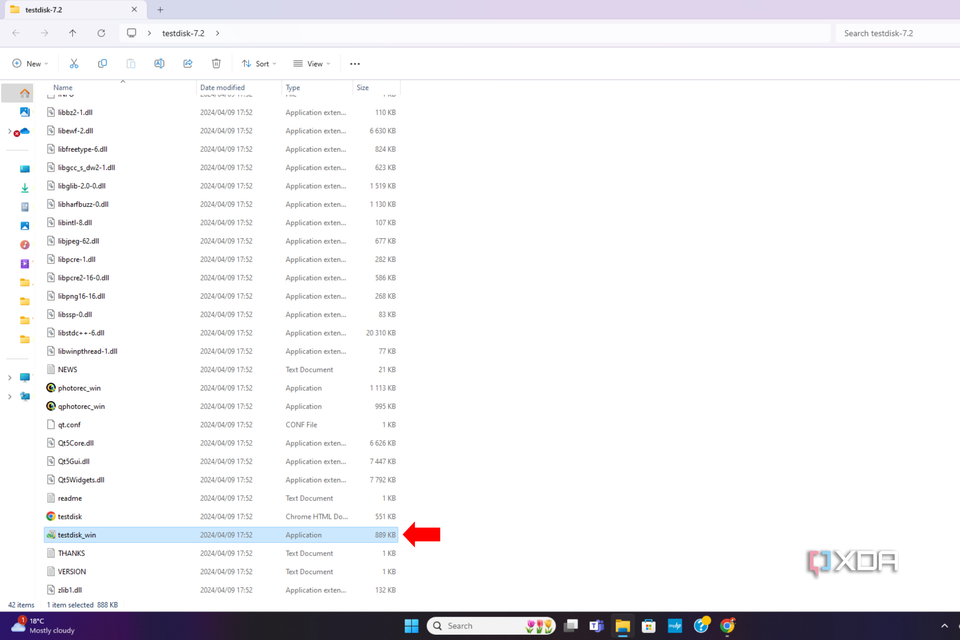
Task: Open Gallery in the navigation pane
Action: (x=24, y=112)
